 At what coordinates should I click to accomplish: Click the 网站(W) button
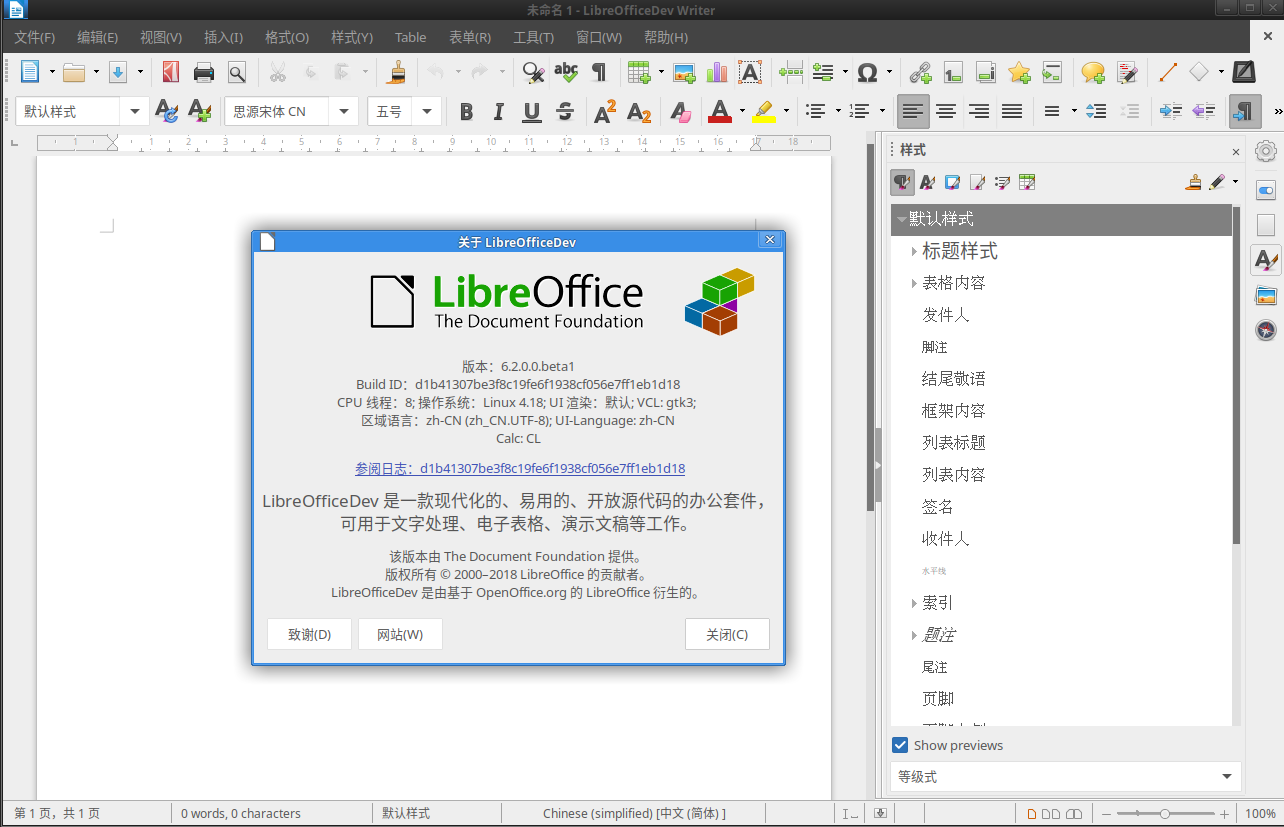pyautogui.click(x=400, y=634)
